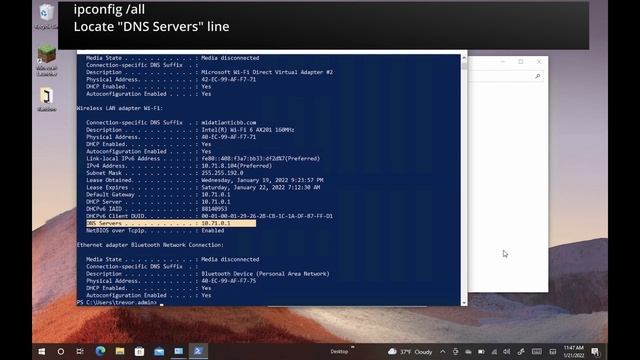Click the 'midatlanticbb.com' DNS suffix value
Screen dimensions: 640x360
coord(229,122)
